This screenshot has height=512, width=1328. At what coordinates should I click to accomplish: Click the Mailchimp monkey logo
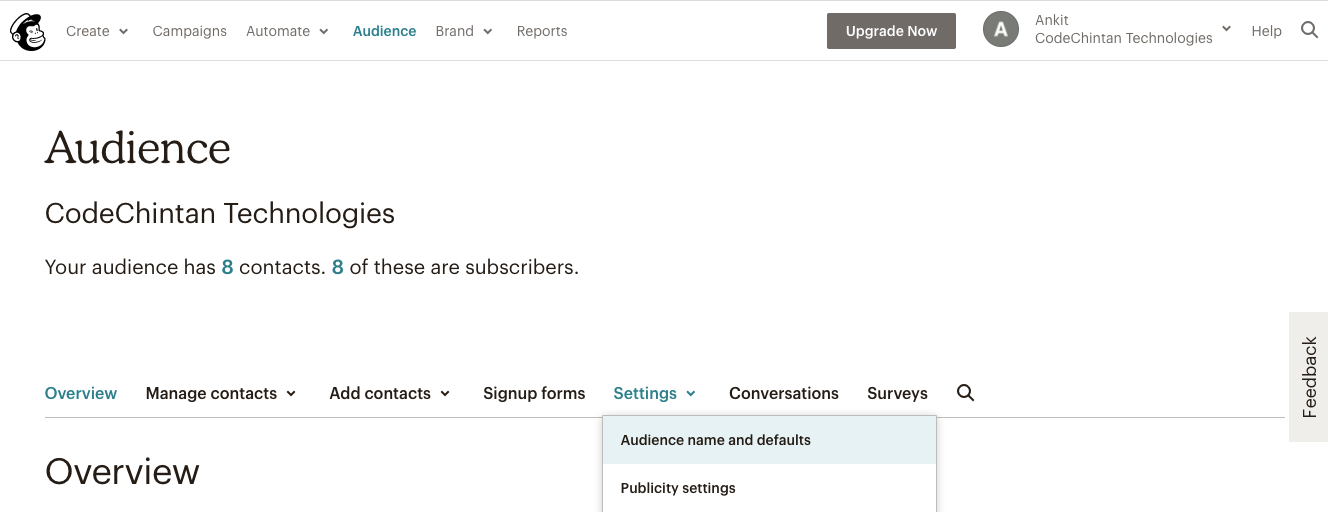[28, 32]
